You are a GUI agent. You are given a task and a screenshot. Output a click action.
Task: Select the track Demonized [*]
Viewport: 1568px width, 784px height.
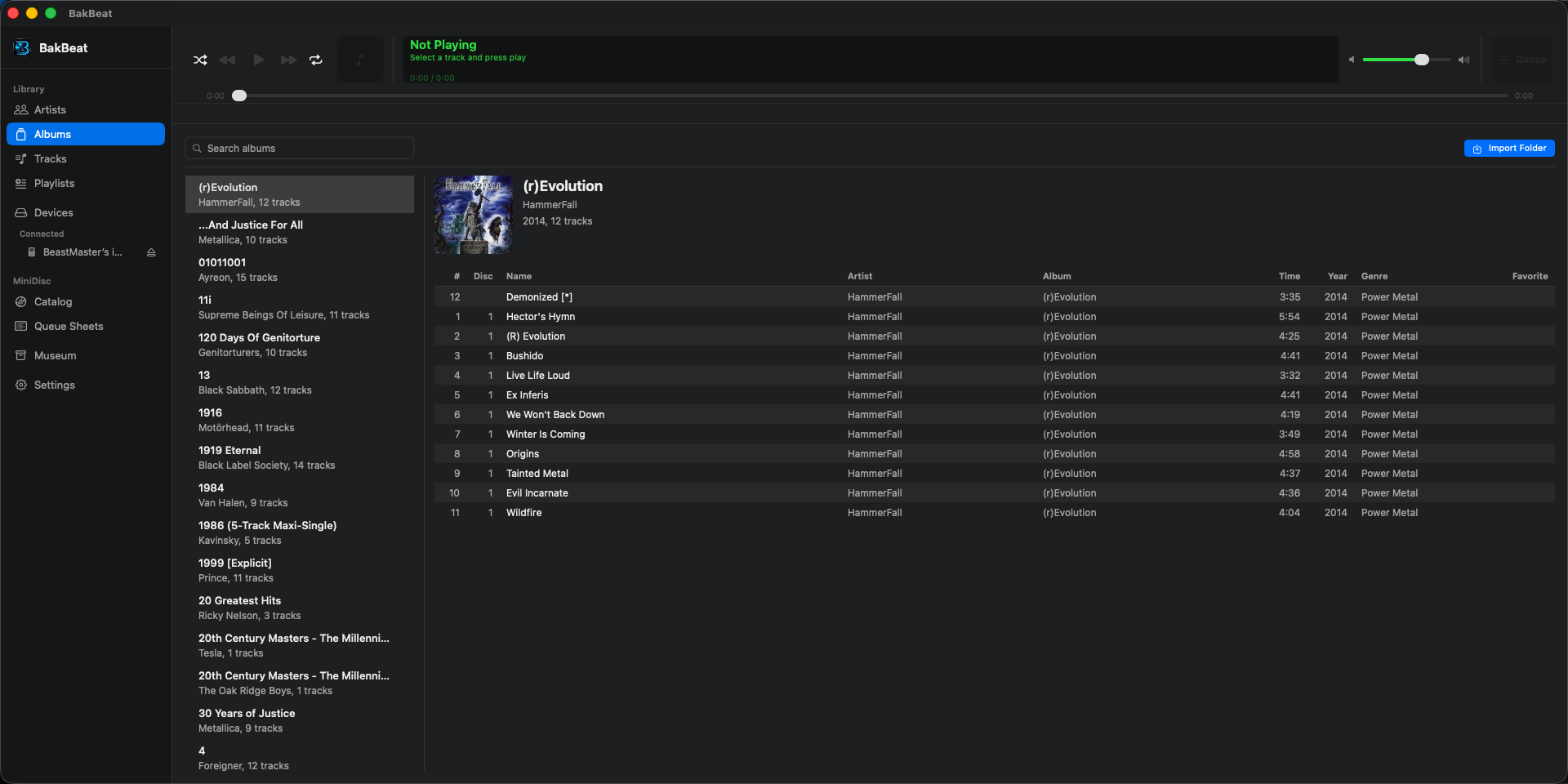[995, 297]
